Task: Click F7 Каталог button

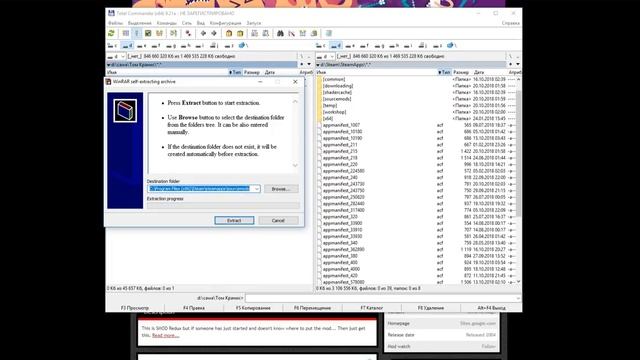Action: click(x=371, y=308)
